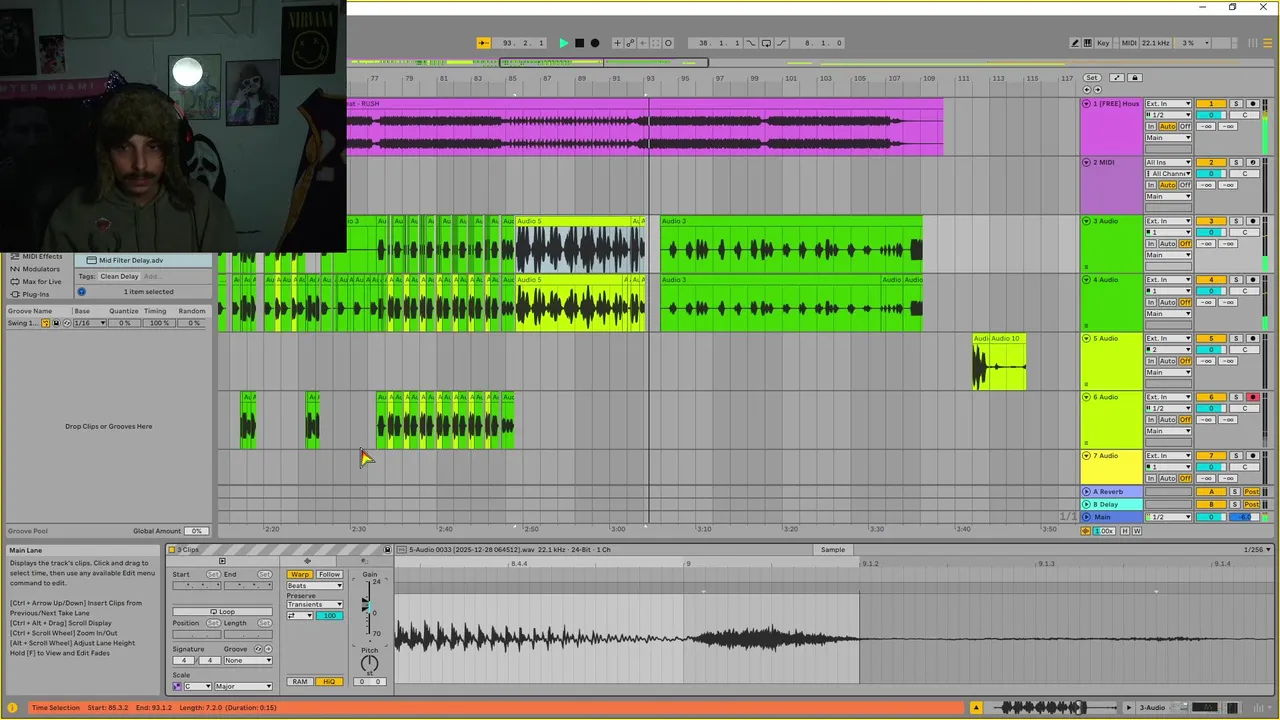Unfold the A Reverb return track
Viewport: 1280px width, 720px height.
tap(1087, 492)
